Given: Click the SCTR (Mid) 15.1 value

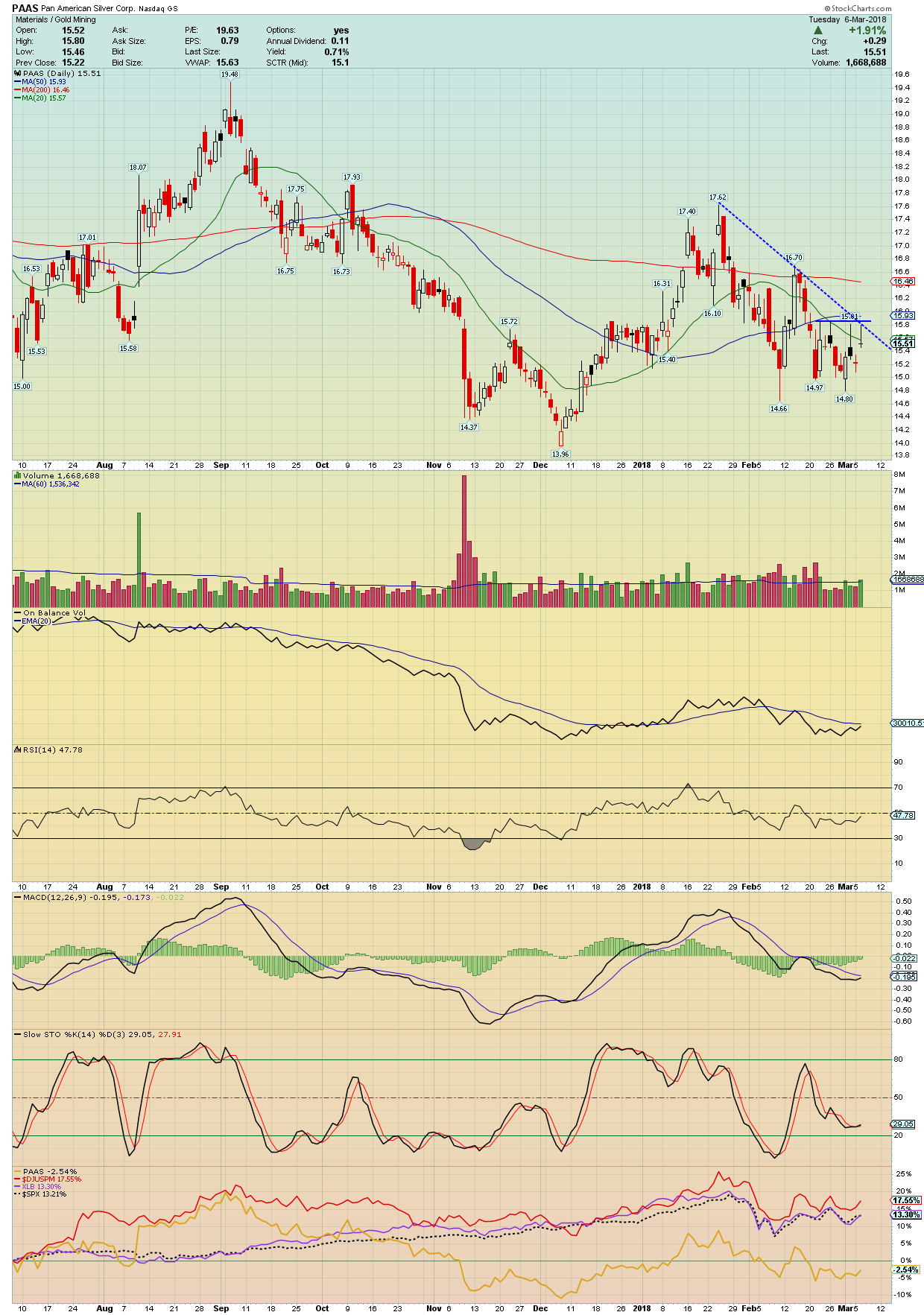Looking at the screenshot, I should tap(340, 63).
